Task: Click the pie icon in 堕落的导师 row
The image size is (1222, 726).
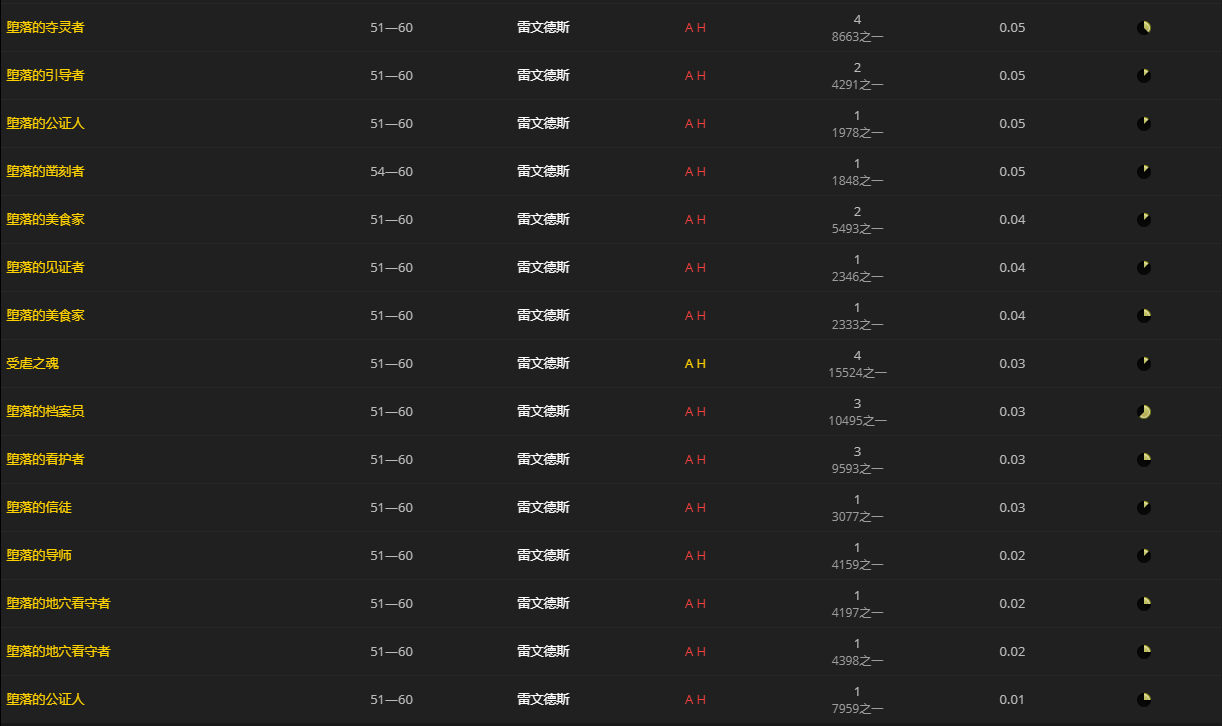Action: tap(1144, 555)
